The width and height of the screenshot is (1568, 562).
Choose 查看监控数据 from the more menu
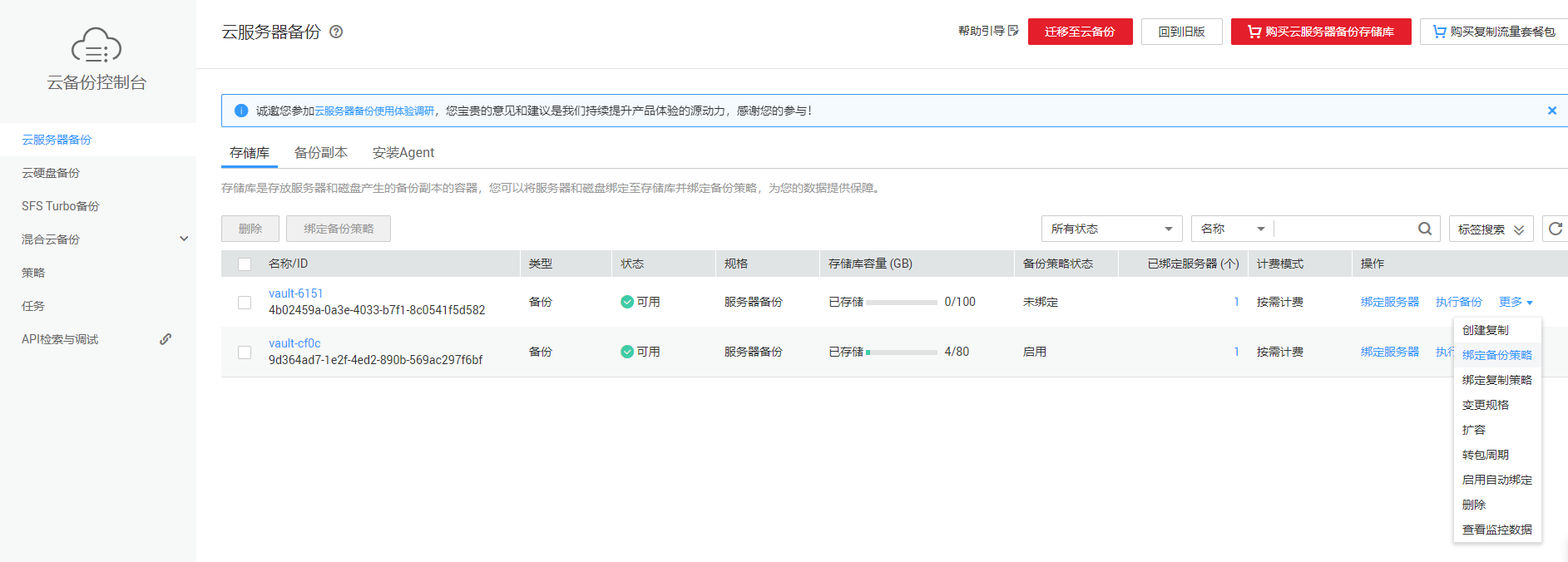coord(1497,530)
